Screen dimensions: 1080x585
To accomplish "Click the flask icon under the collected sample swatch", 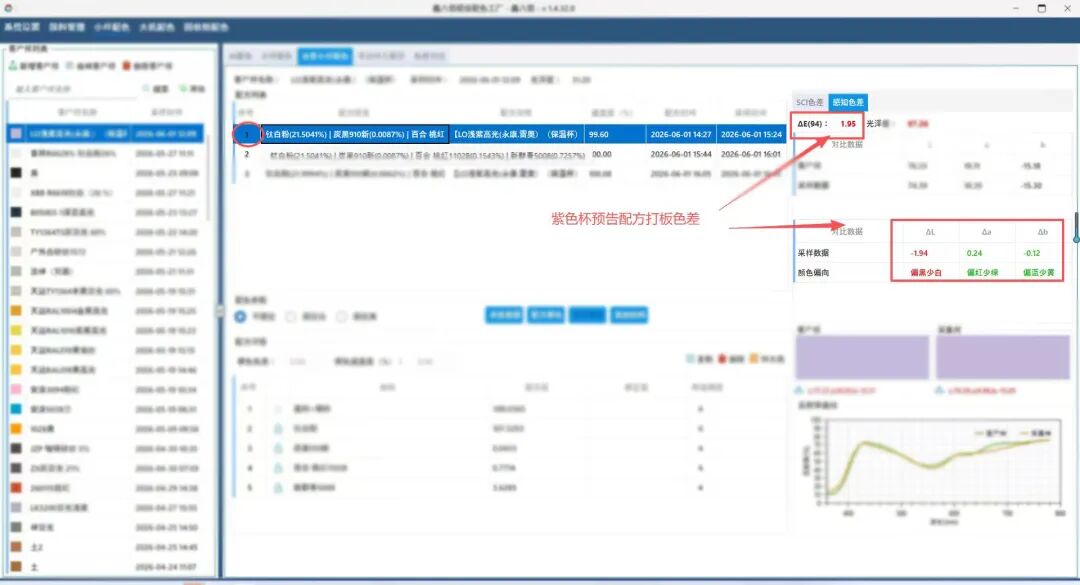I will click(939, 391).
